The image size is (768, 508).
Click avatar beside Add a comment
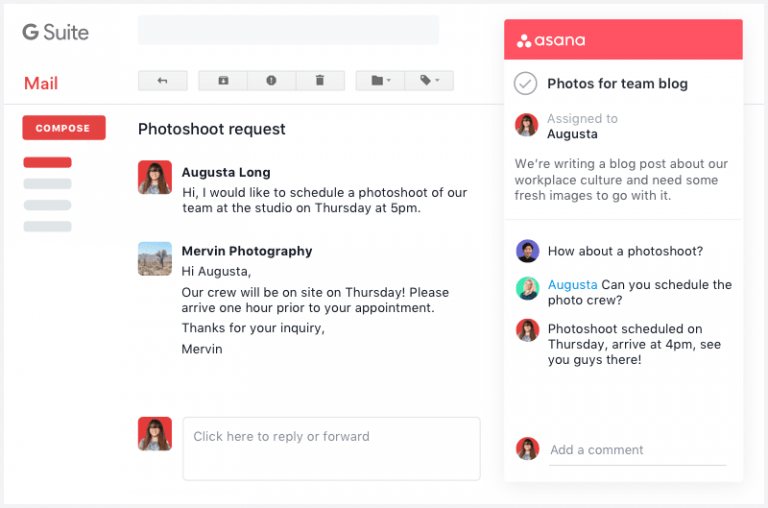click(528, 449)
